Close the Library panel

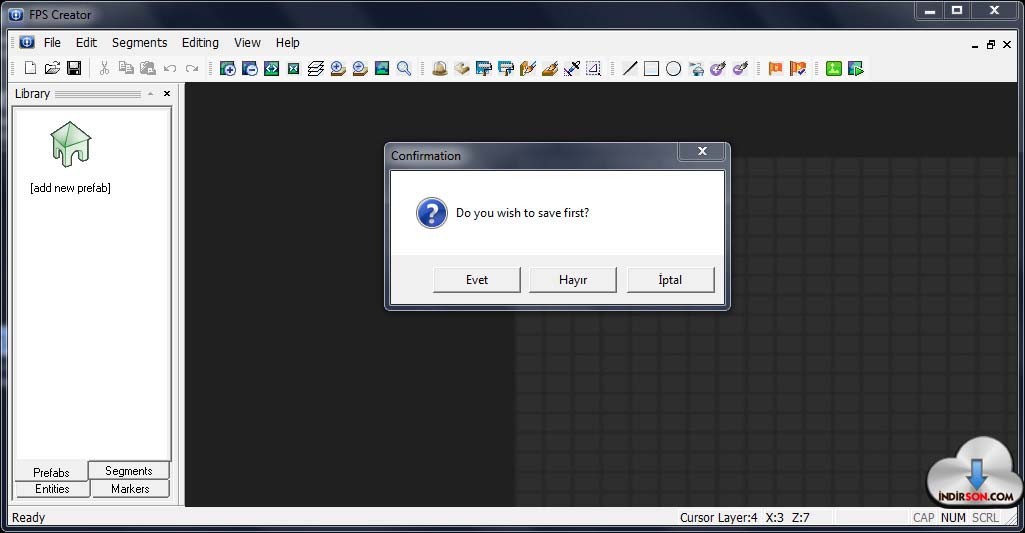(x=167, y=94)
